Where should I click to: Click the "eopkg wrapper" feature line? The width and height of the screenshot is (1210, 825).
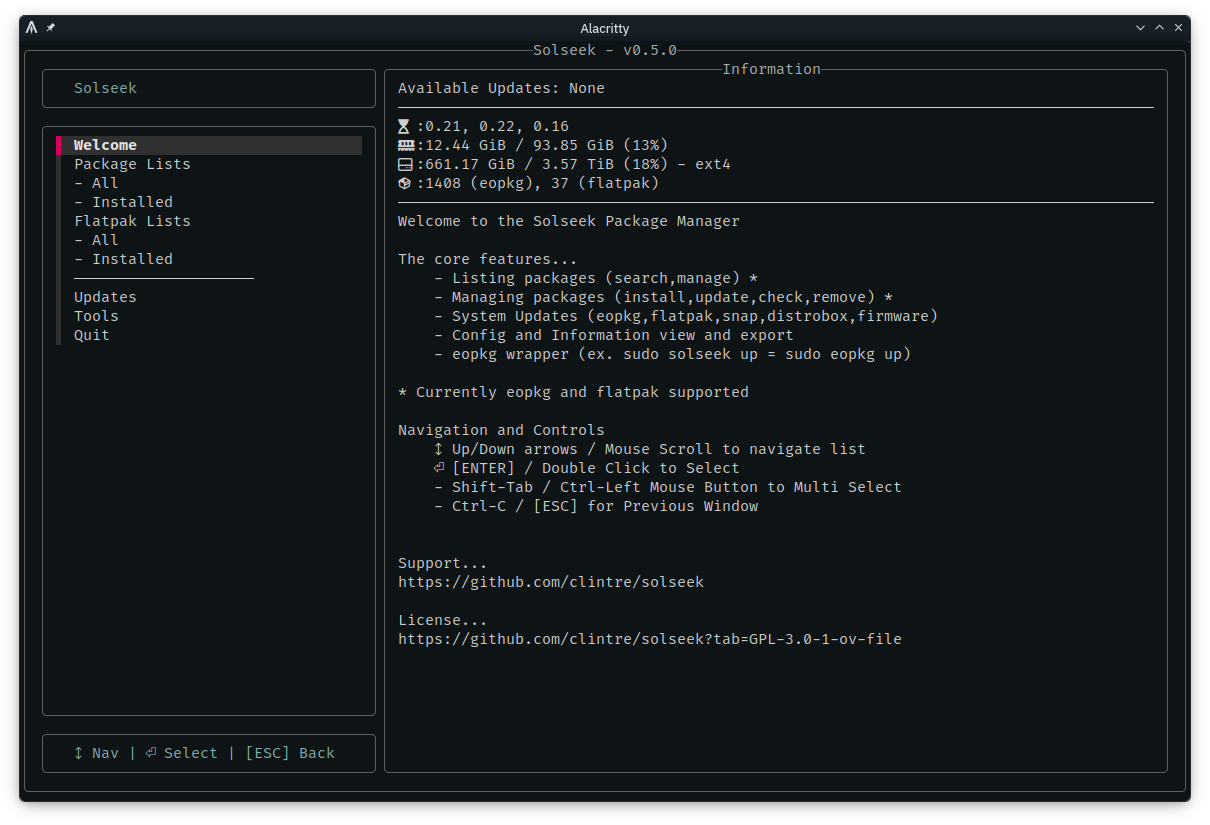(x=672, y=354)
